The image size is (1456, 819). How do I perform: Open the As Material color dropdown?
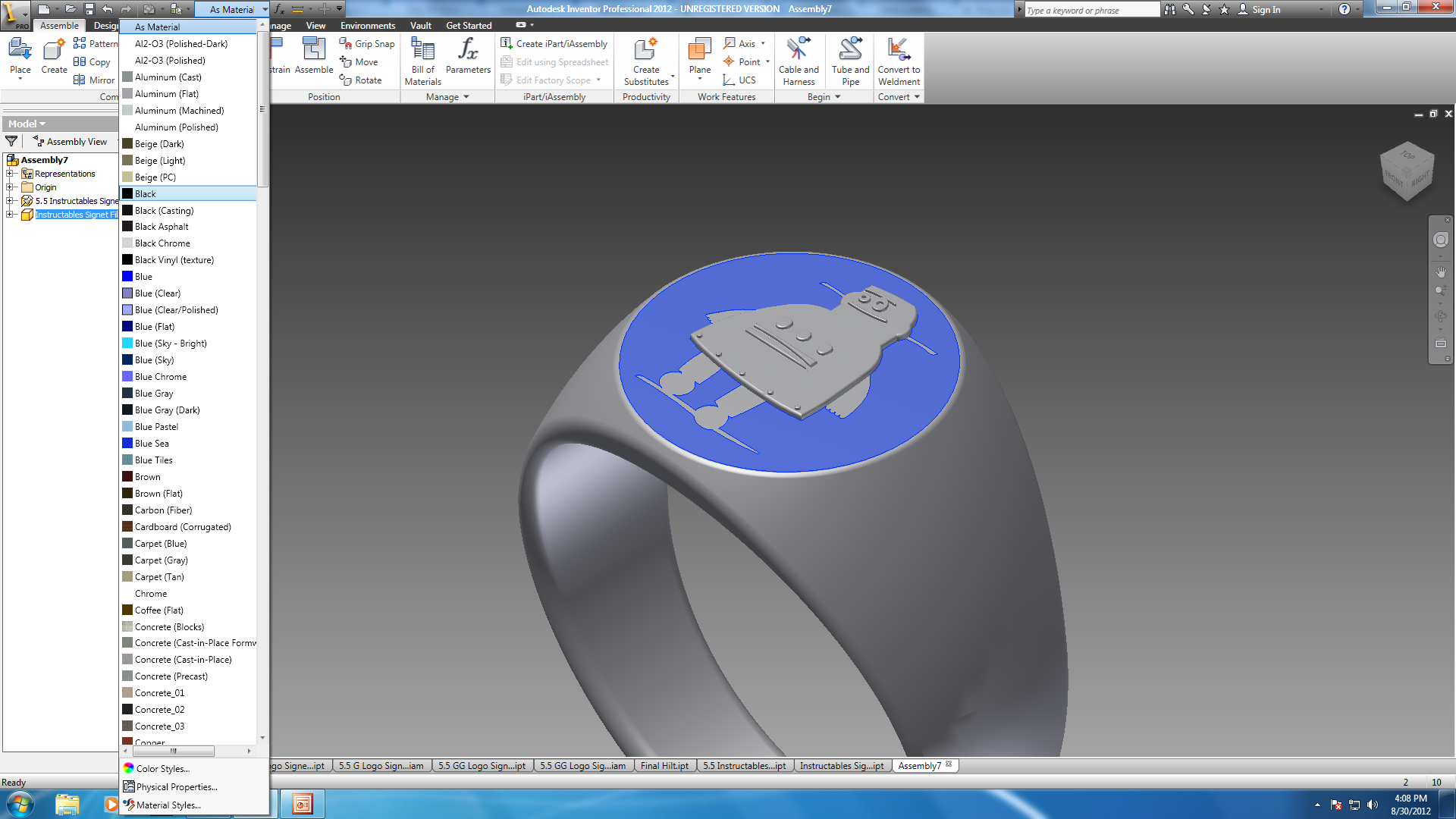coord(233,9)
